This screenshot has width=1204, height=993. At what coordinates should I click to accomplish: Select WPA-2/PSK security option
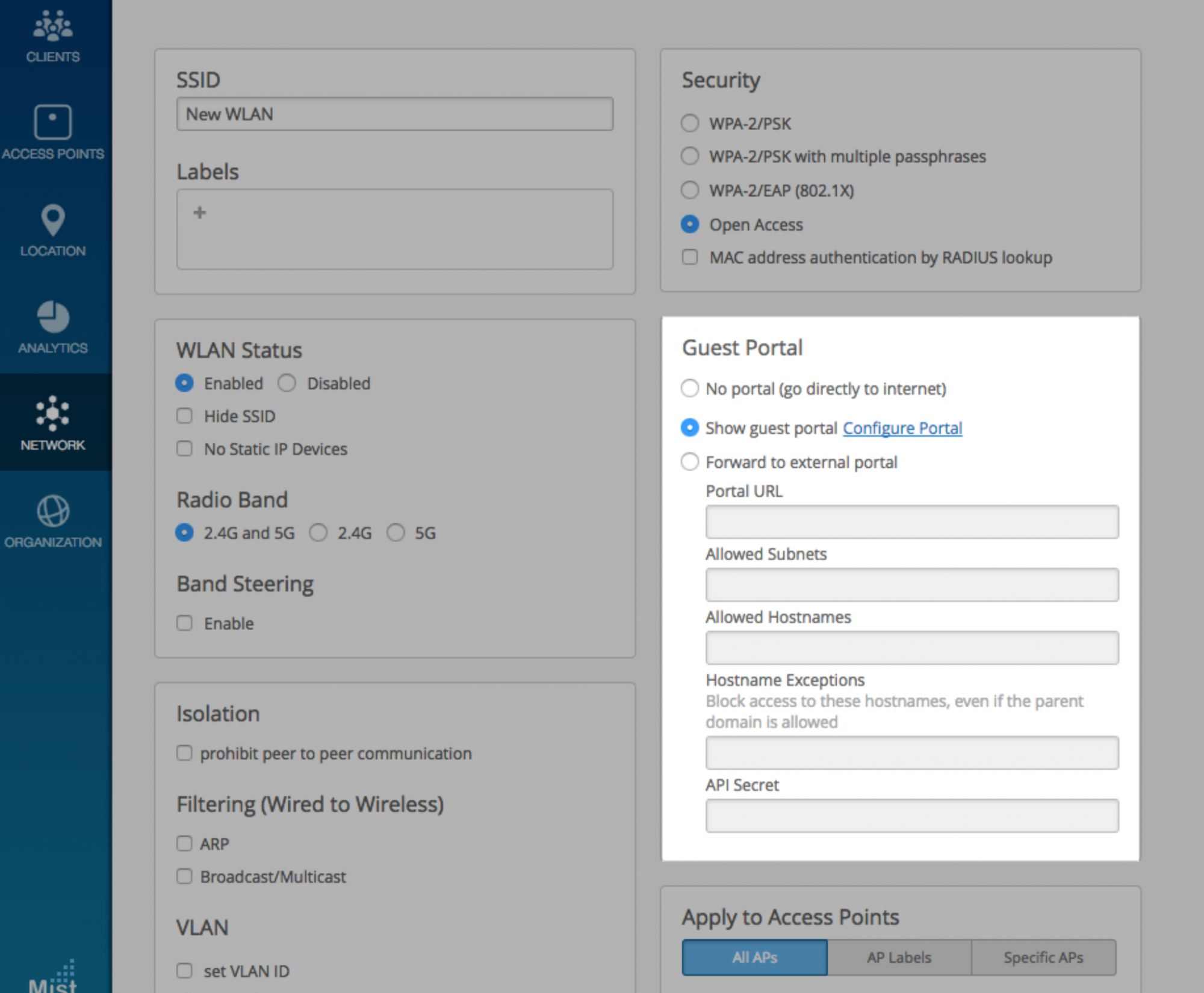tap(690, 123)
